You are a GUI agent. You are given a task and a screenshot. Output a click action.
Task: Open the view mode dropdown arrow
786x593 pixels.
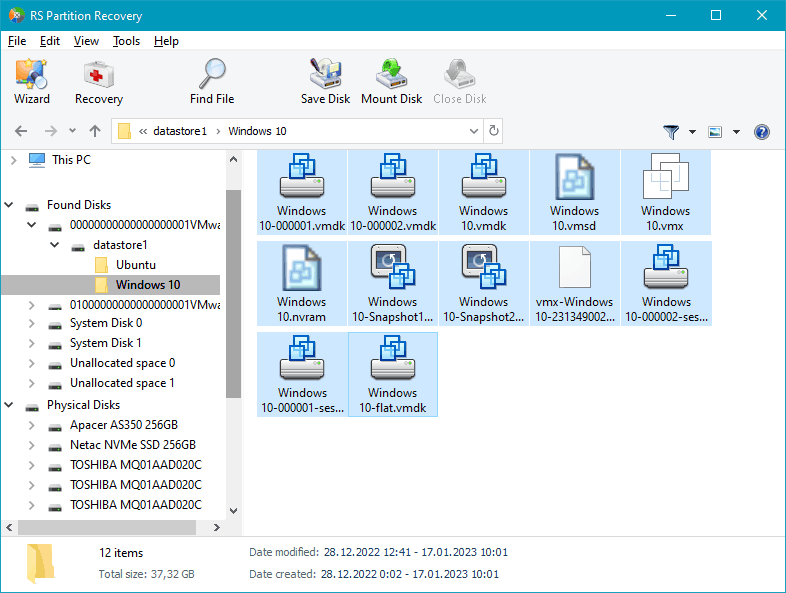[736, 132]
